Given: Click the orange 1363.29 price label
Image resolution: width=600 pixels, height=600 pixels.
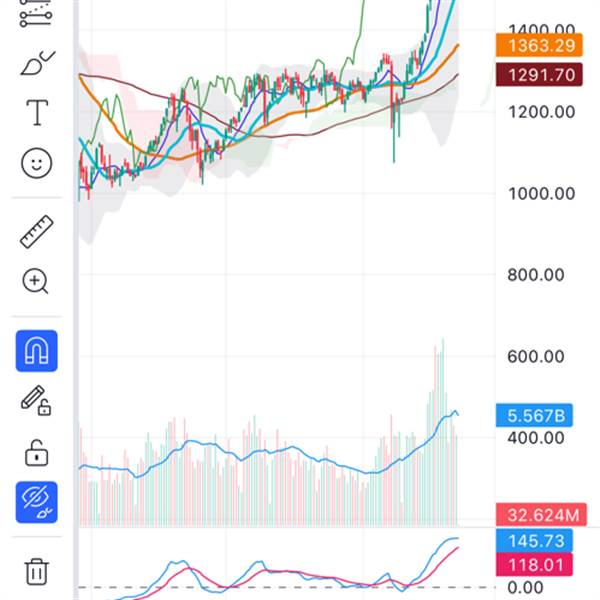Looking at the screenshot, I should pos(539,45).
